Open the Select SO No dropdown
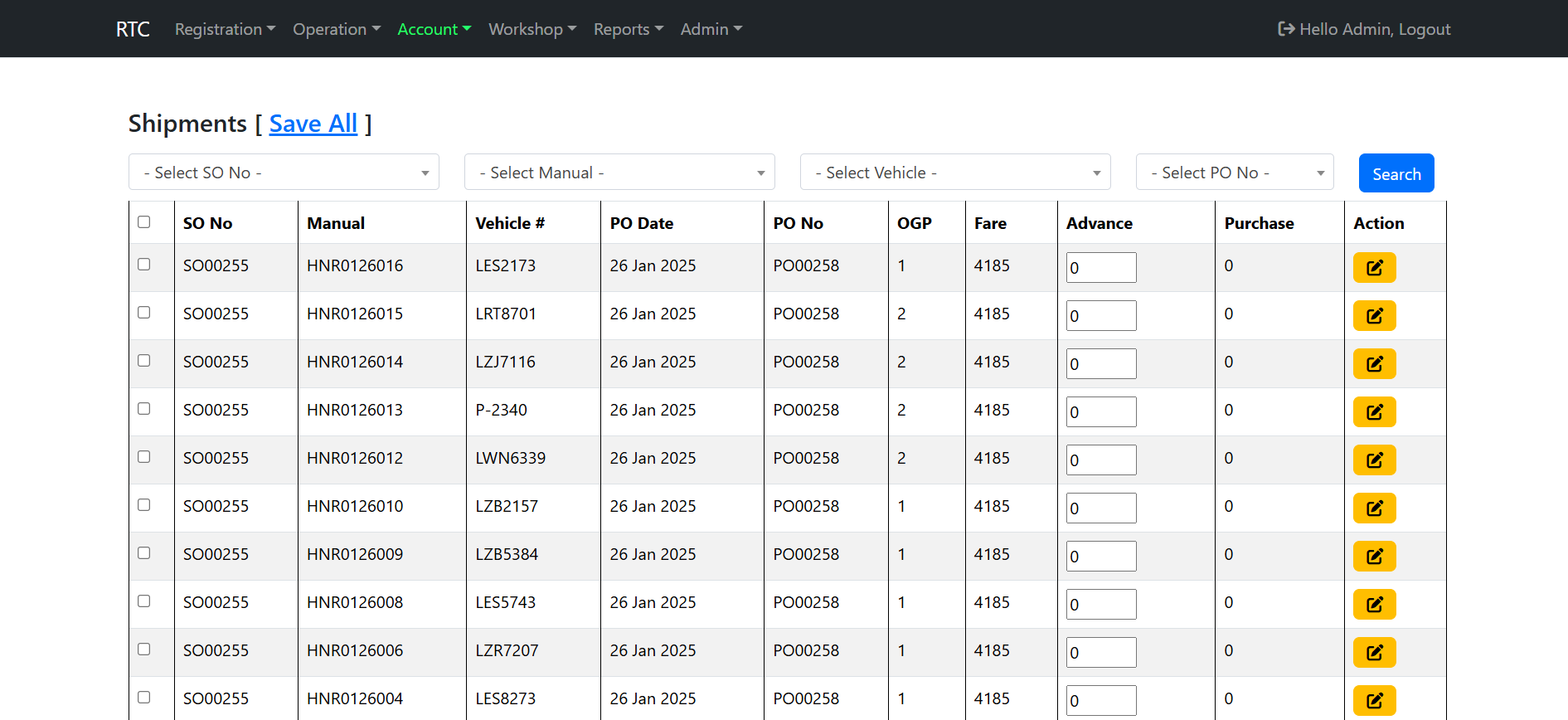This screenshot has width=1568, height=720. (284, 173)
